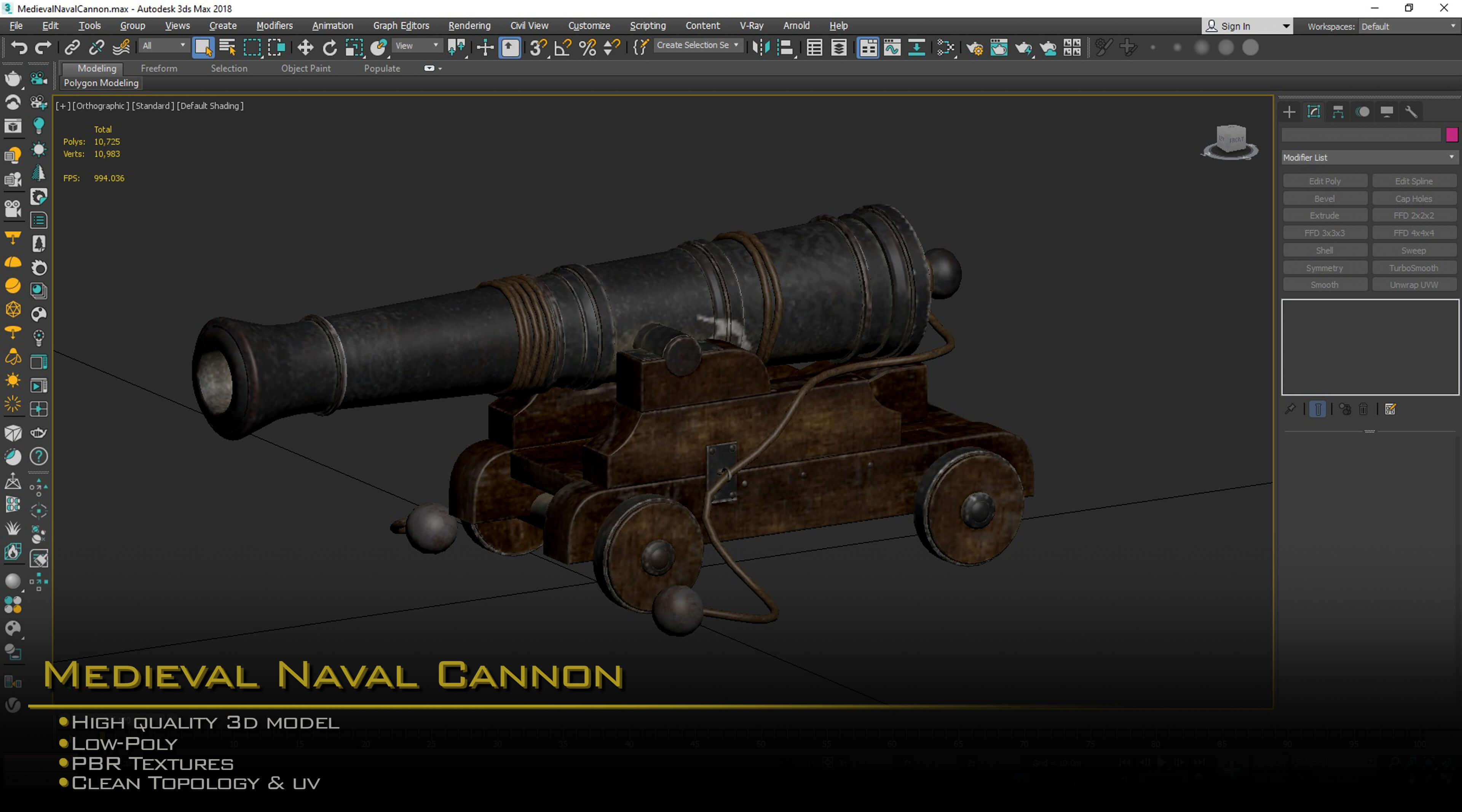The width and height of the screenshot is (1462, 812).
Task: Toggle the Spinner Snap button
Action: point(611,48)
